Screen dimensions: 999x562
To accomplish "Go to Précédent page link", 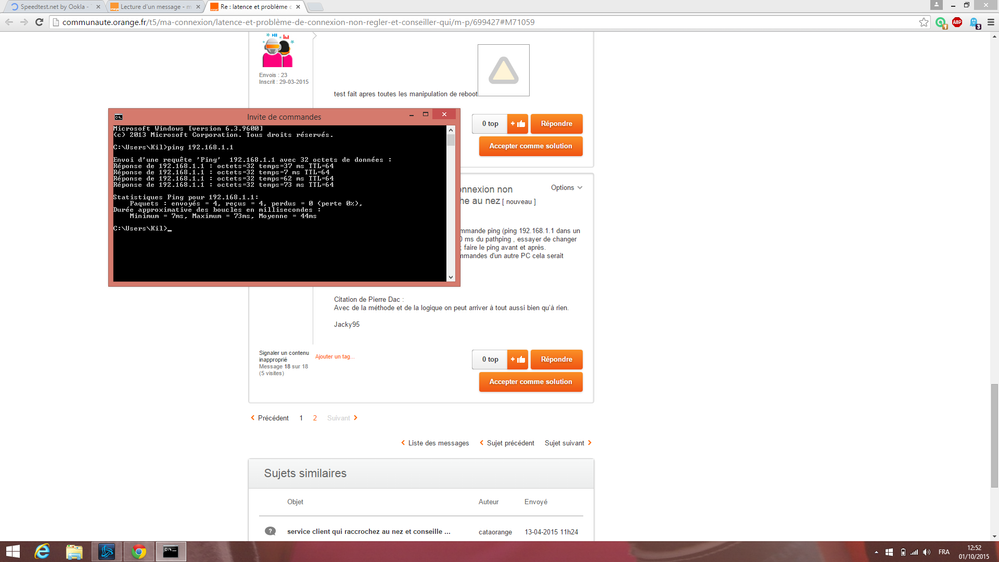I will 270,418.
